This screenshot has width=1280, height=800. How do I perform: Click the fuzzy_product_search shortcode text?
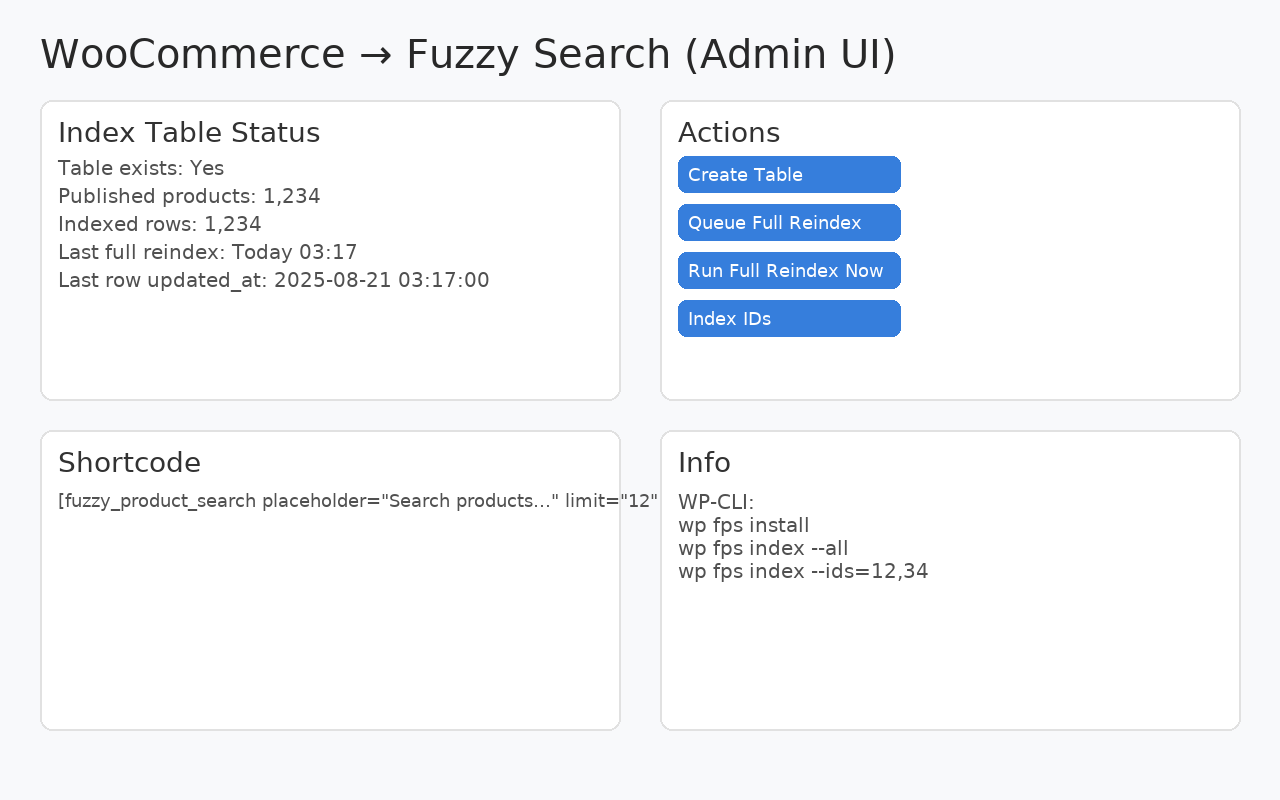coord(357,501)
